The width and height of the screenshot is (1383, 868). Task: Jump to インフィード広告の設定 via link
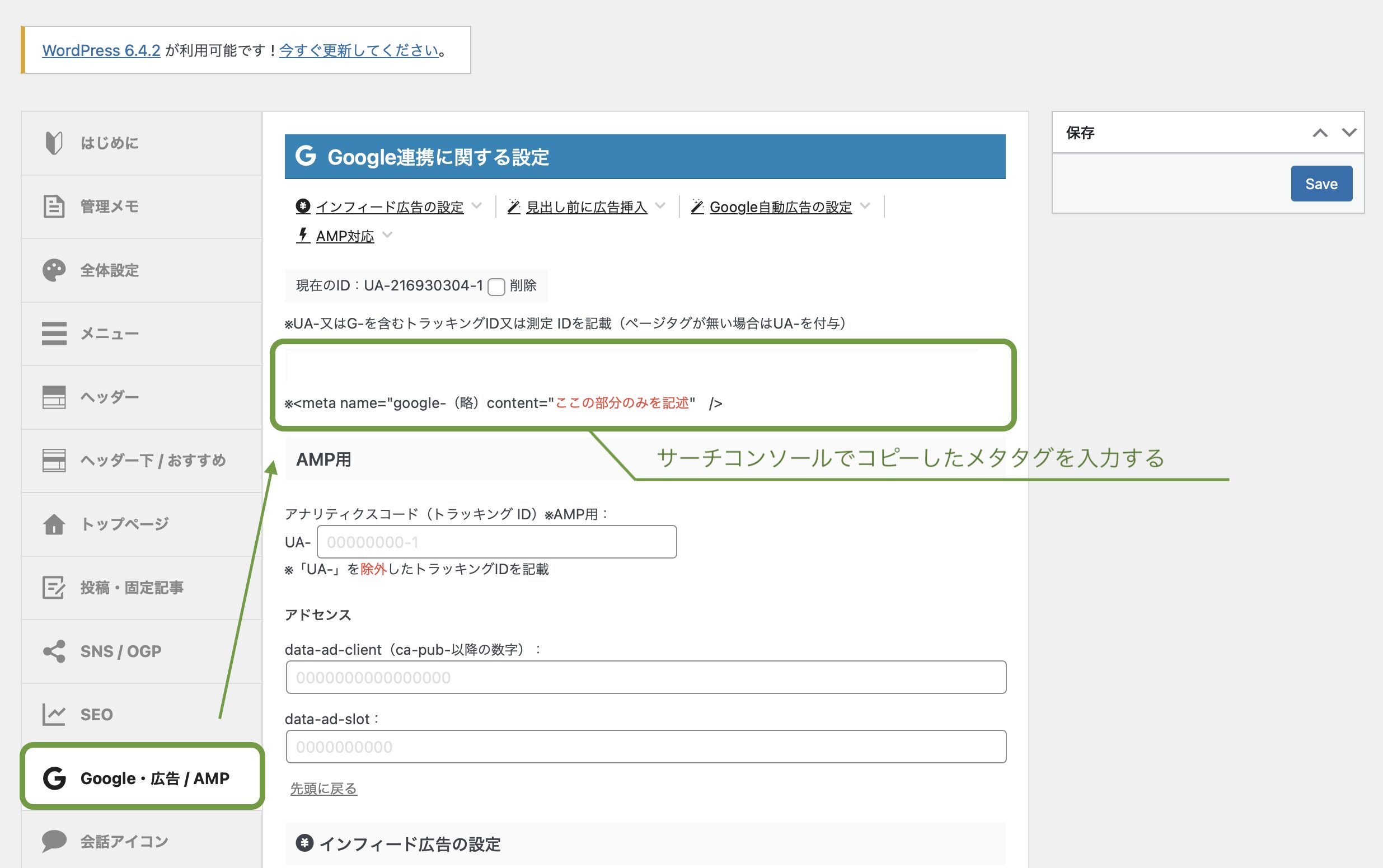tap(390, 207)
